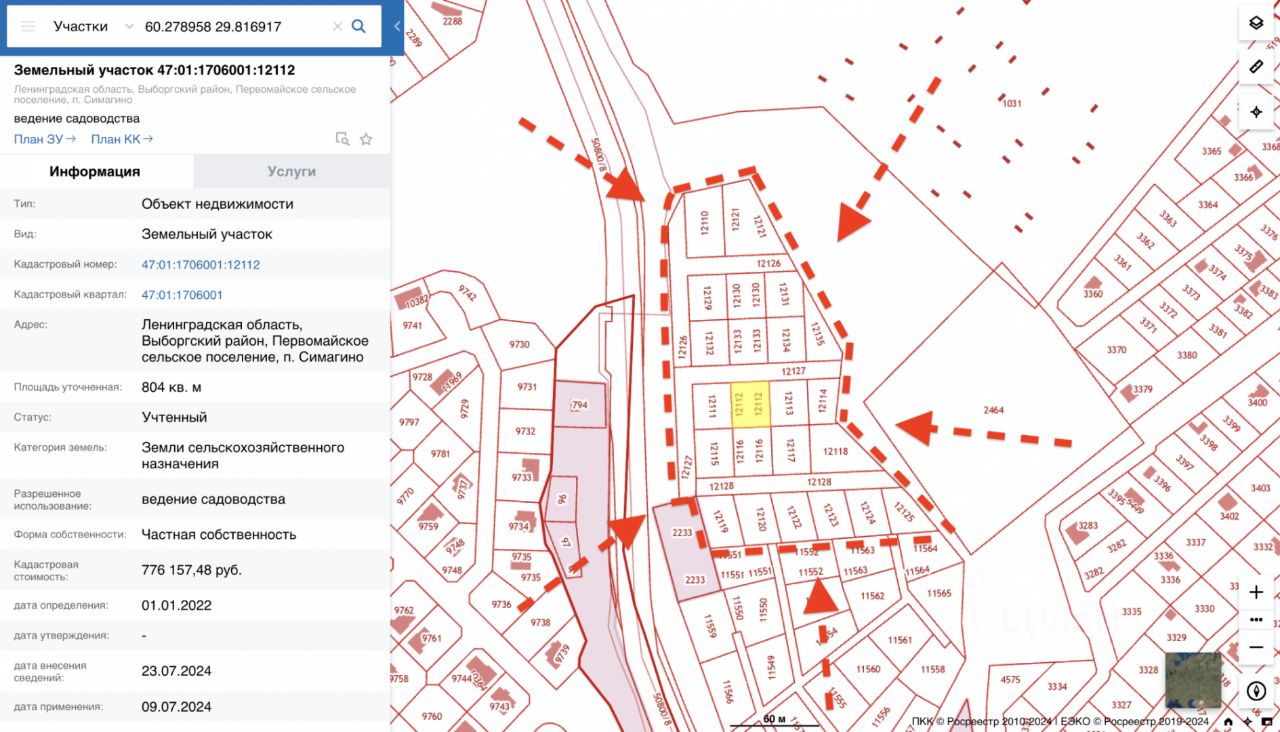
Task: Zoom out the map with minus
Action: coord(1257,648)
